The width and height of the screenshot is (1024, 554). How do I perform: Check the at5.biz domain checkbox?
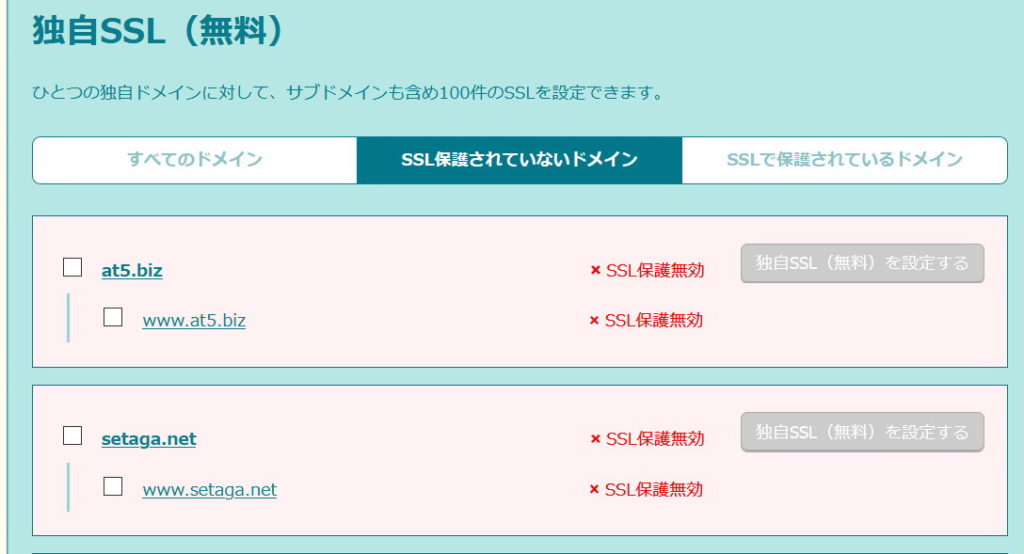coord(72,267)
